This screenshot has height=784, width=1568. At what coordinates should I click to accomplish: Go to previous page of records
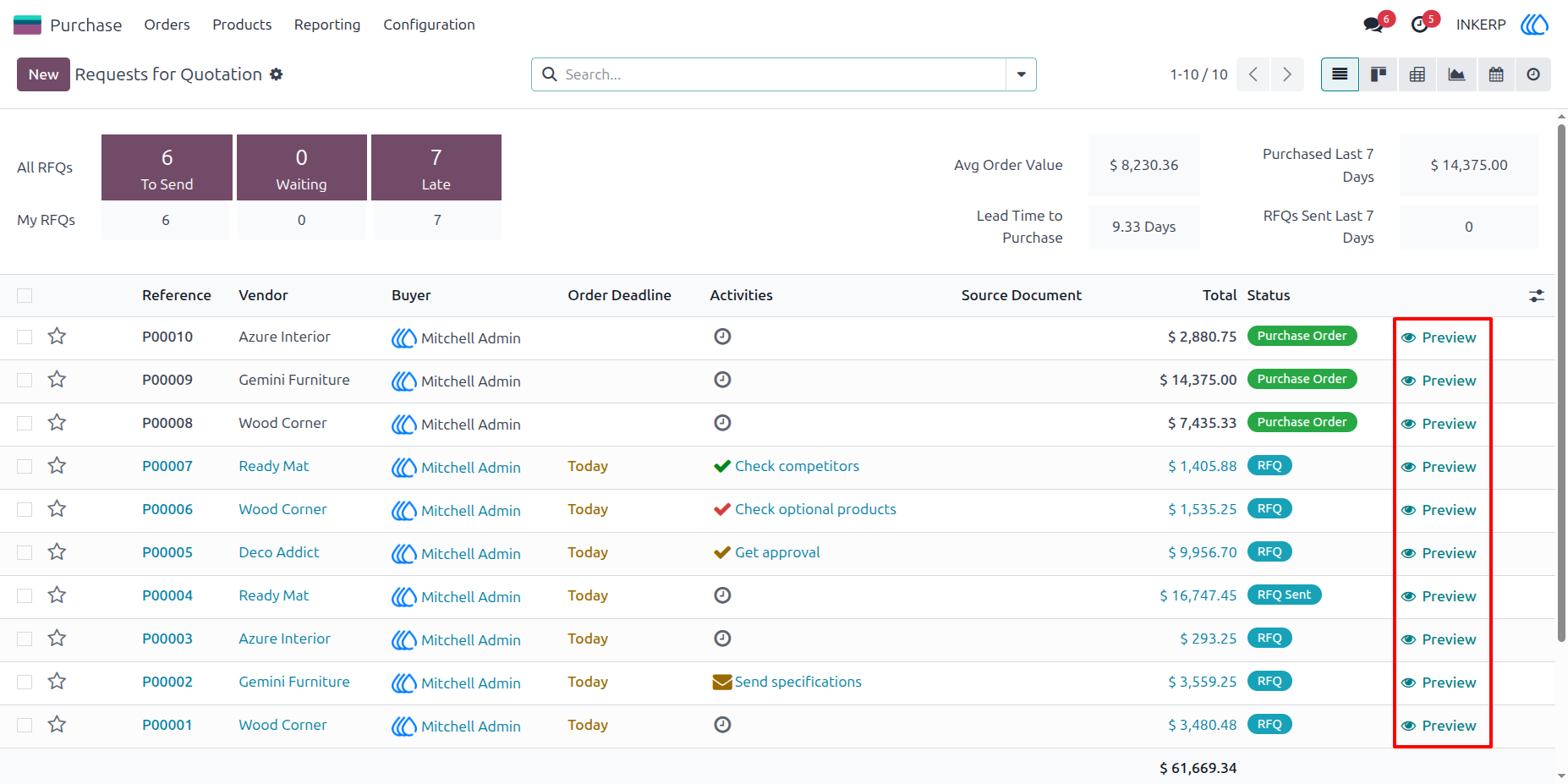click(x=1253, y=74)
